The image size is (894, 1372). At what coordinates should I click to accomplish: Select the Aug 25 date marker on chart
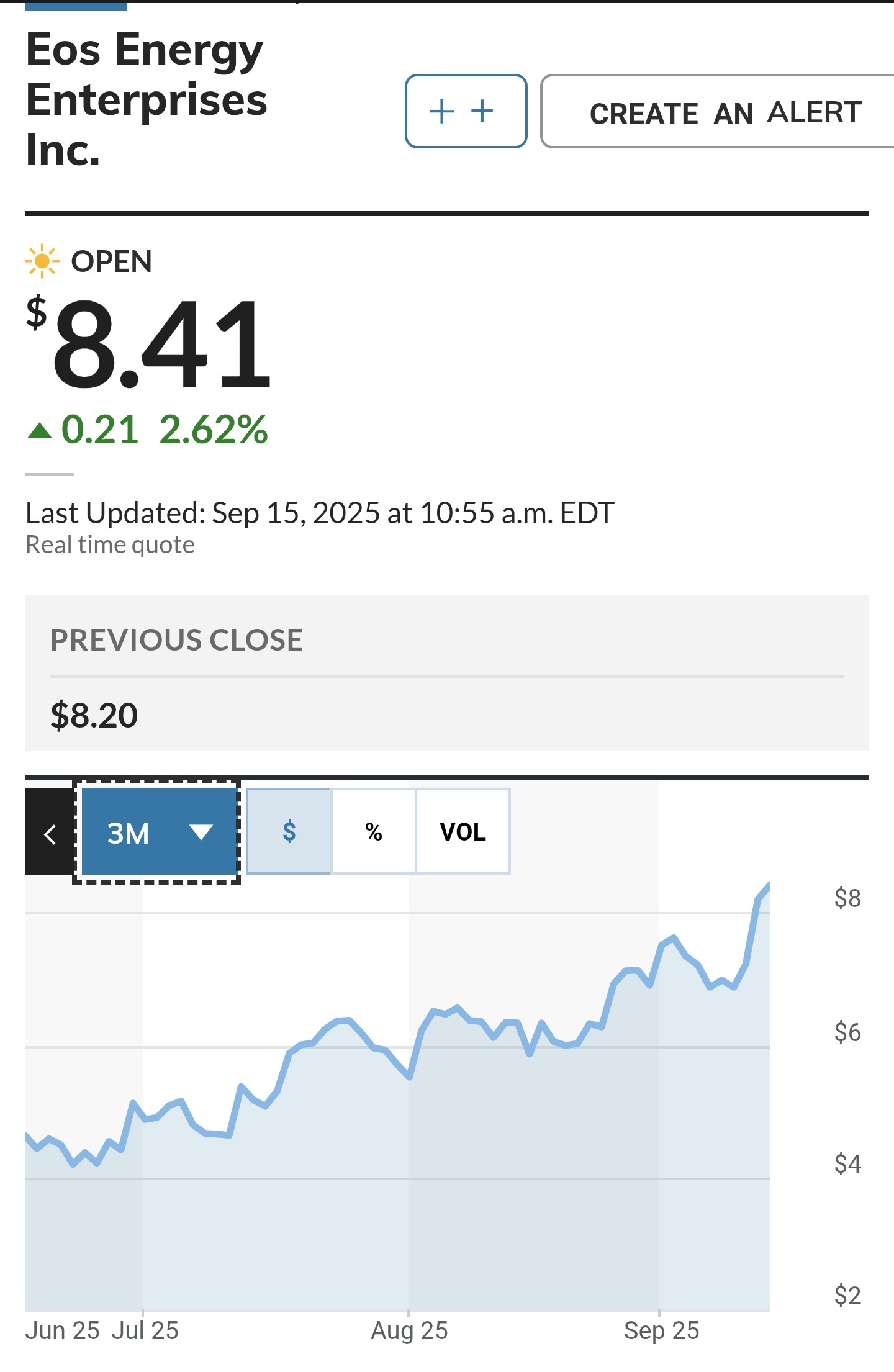click(x=409, y=1331)
